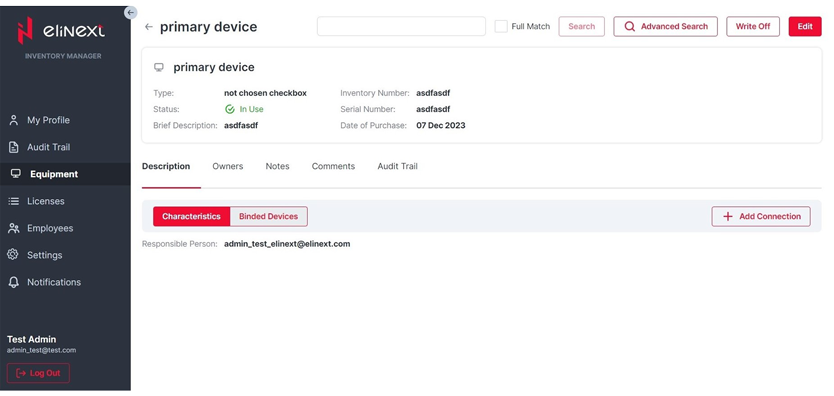Collapse sidebar with the arrow icon
834x396 pixels.
(x=130, y=12)
